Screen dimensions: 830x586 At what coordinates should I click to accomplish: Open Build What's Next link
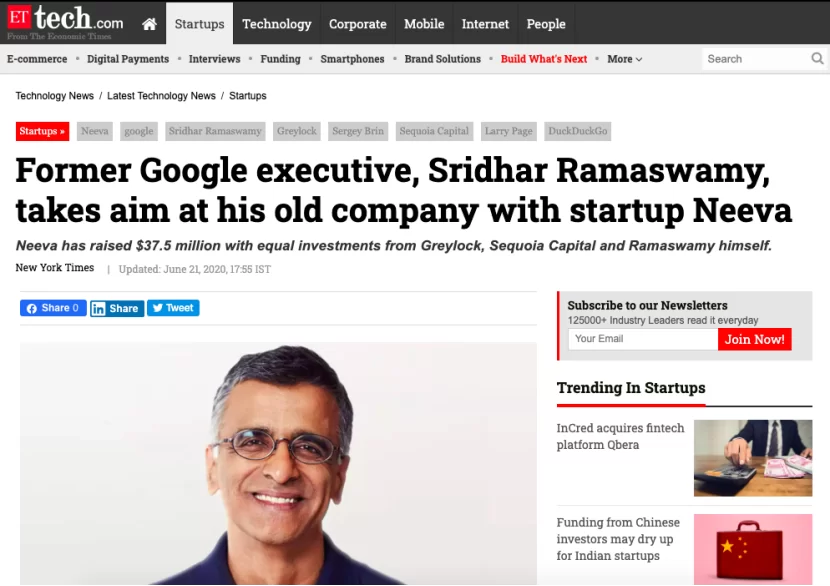point(544,59)
